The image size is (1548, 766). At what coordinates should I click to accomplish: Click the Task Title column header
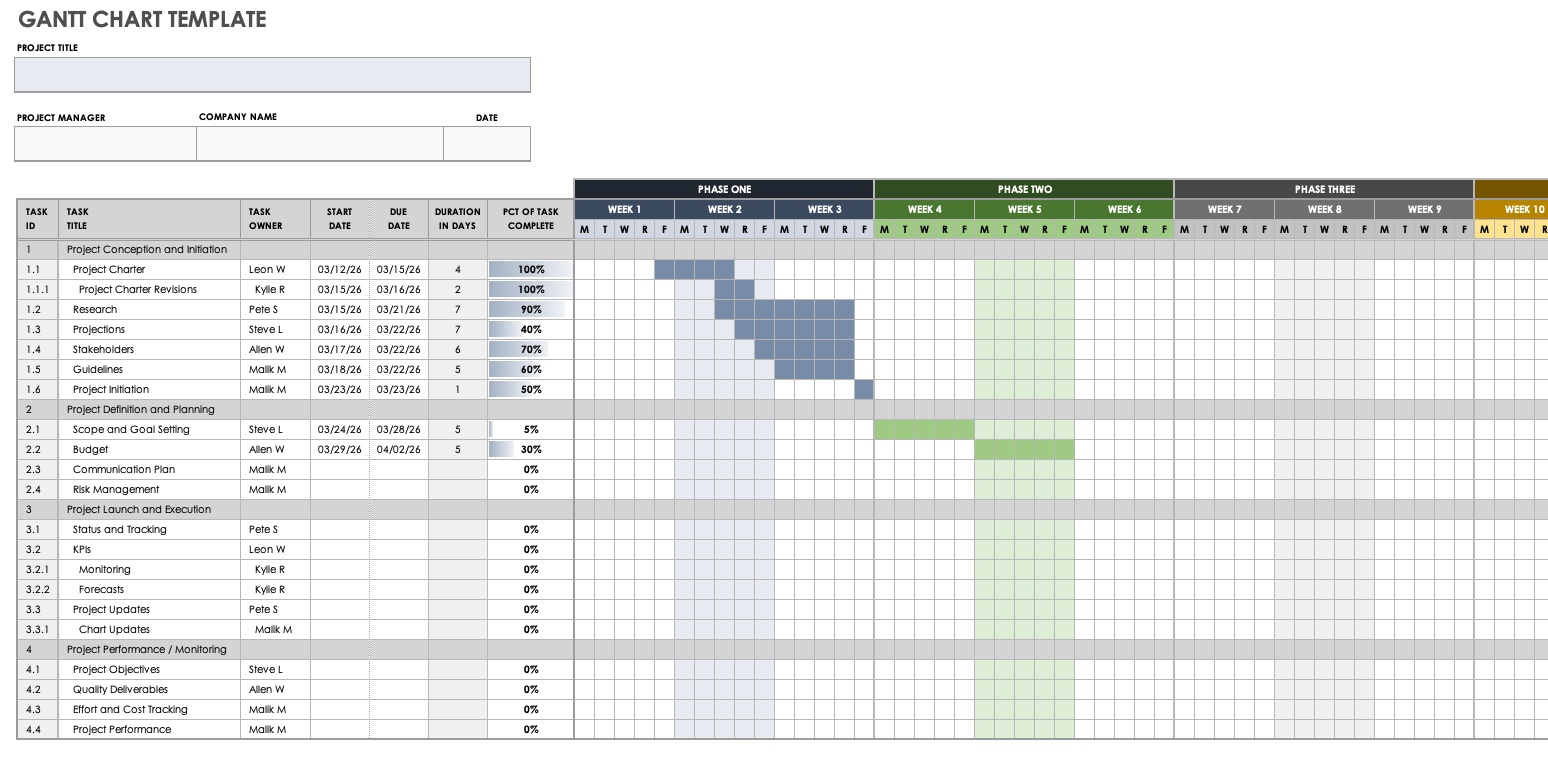(150, 219)
